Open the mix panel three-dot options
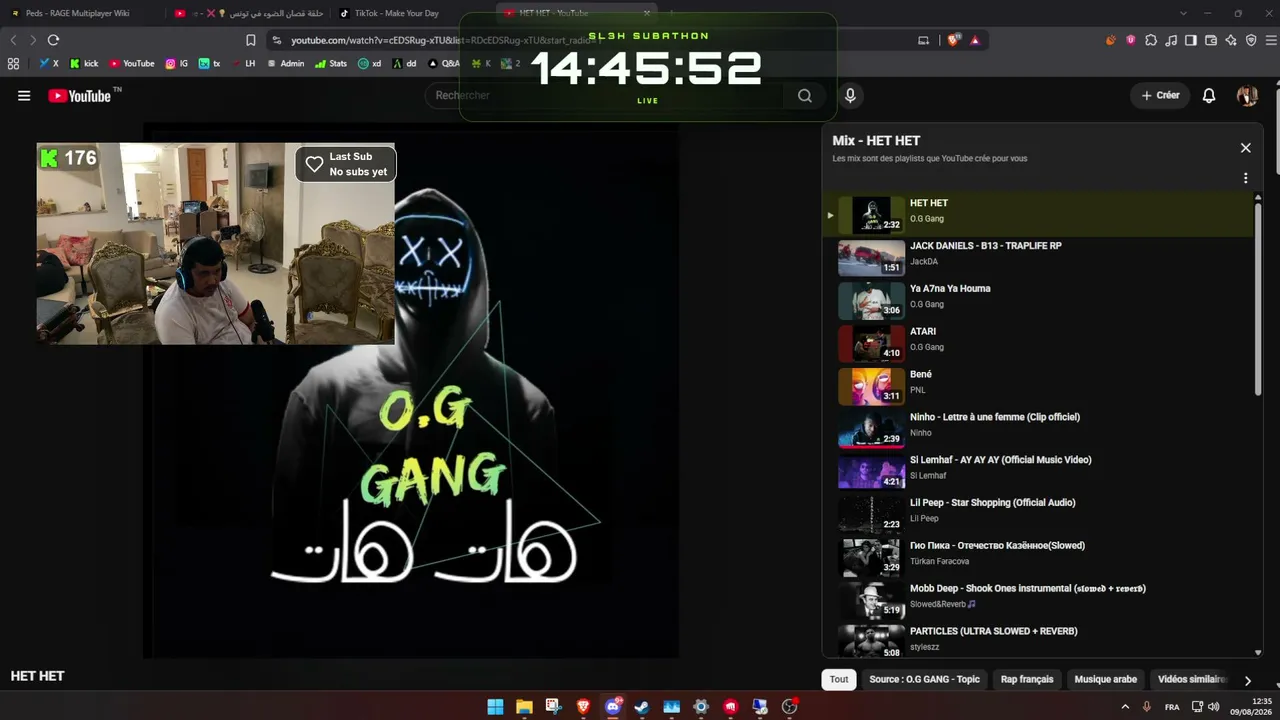 1245,178
